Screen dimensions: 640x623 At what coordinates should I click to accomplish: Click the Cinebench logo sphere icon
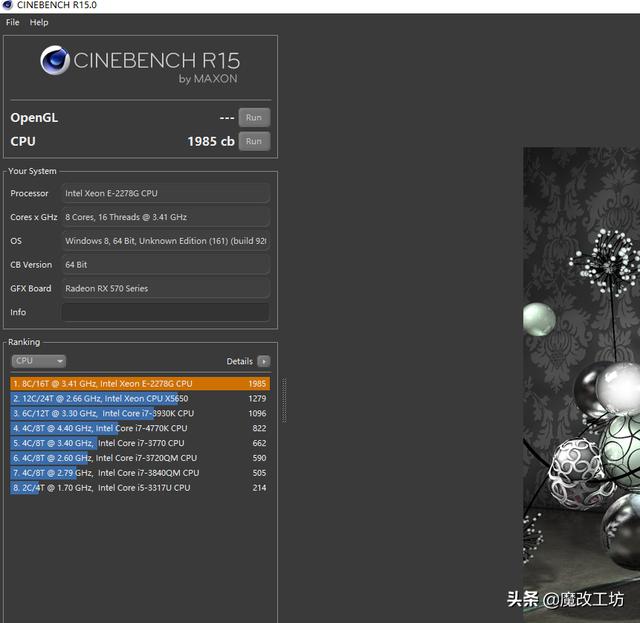55,60
